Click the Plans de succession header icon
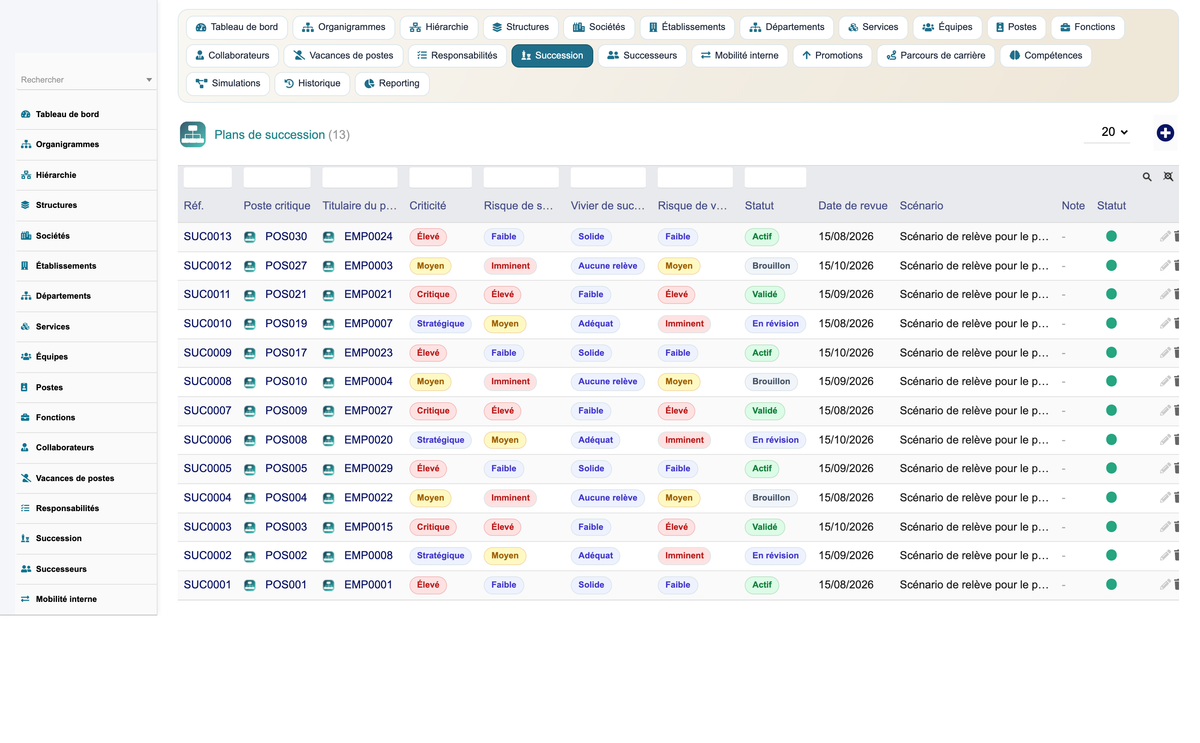The height and width of the screenshot is (743, 1200). pyautogui.click(x=193, y=134)
